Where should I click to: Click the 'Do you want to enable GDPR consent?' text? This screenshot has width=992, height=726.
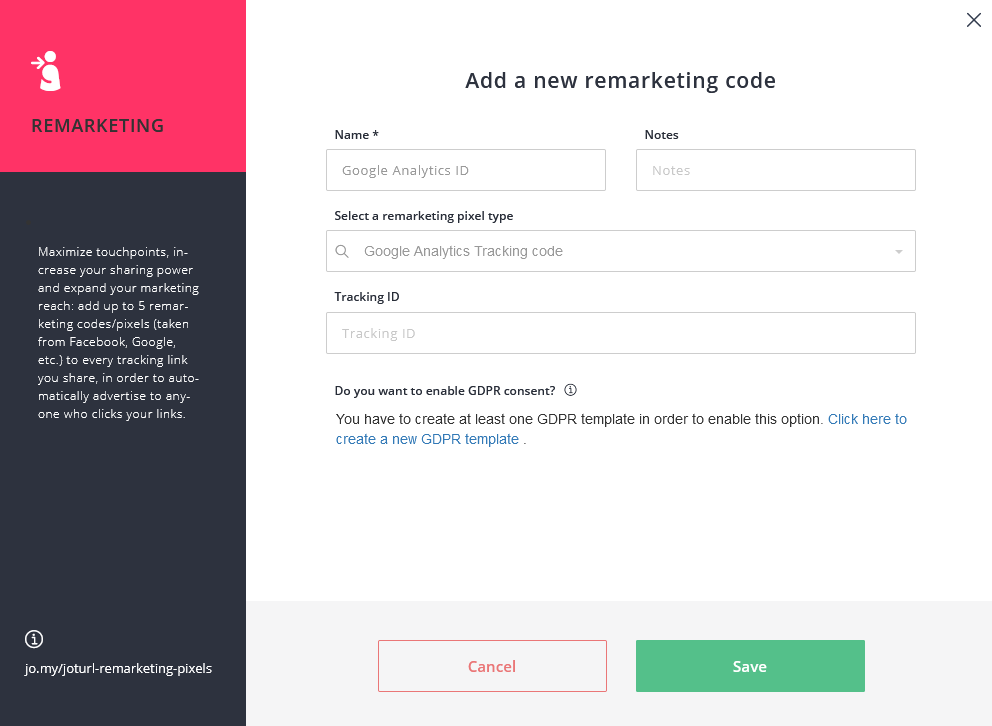(445, 391)
